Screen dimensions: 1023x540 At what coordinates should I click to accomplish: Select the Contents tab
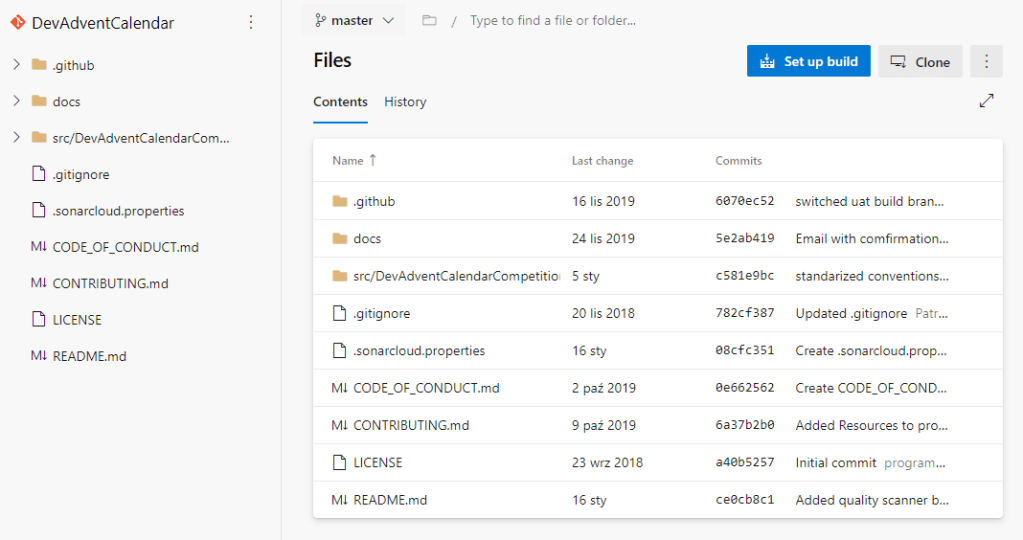(x=340, y=102)
